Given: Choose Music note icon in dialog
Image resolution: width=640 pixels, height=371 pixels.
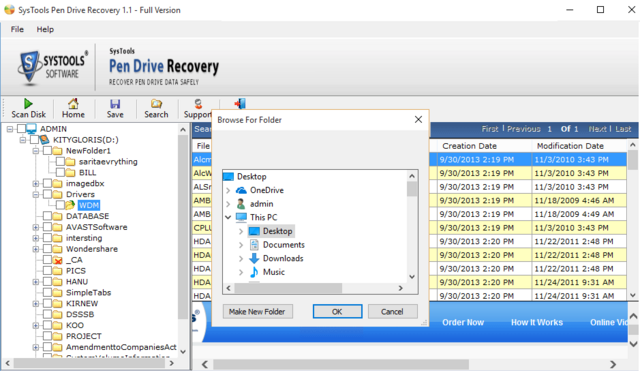Looking at the screenshot, I should [254, 272].
